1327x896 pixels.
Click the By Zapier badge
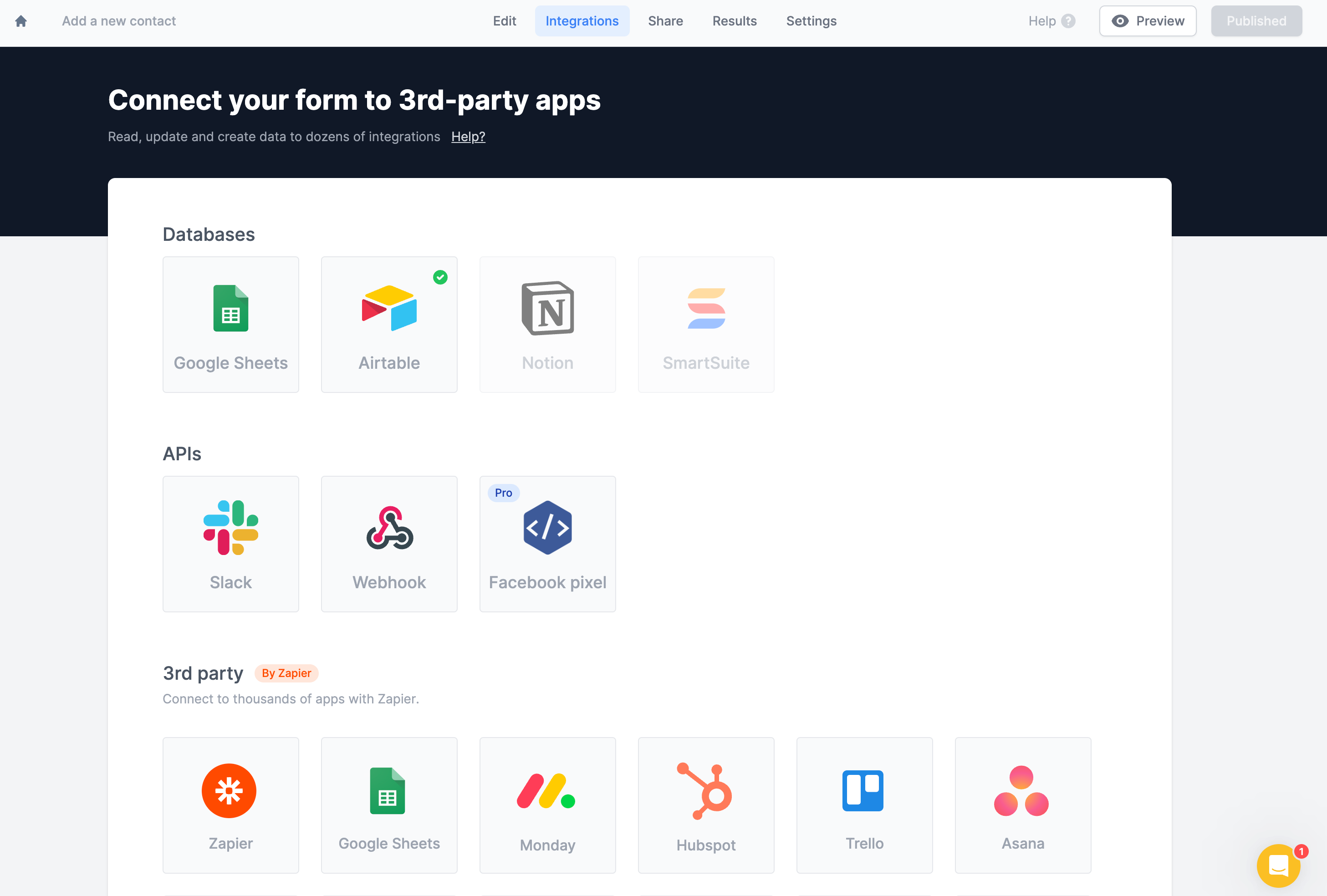click(x=286, y=673)
